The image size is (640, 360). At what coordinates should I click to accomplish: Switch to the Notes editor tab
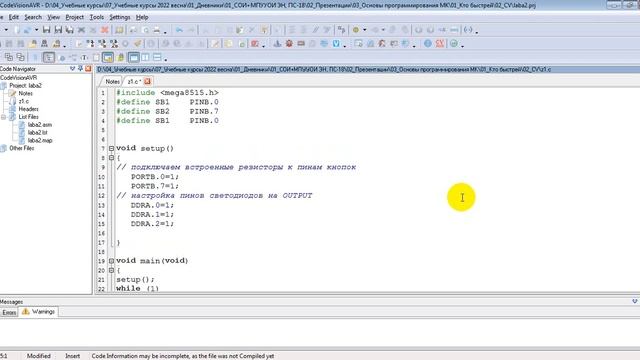tap(112, 82)
